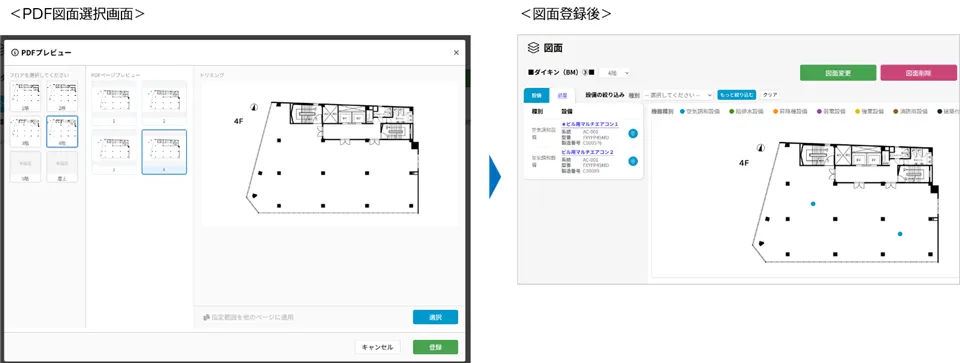Click the 空気調和設備 blue legend dot
Viewport: 960px width, 363px height.
pos(683,112)
